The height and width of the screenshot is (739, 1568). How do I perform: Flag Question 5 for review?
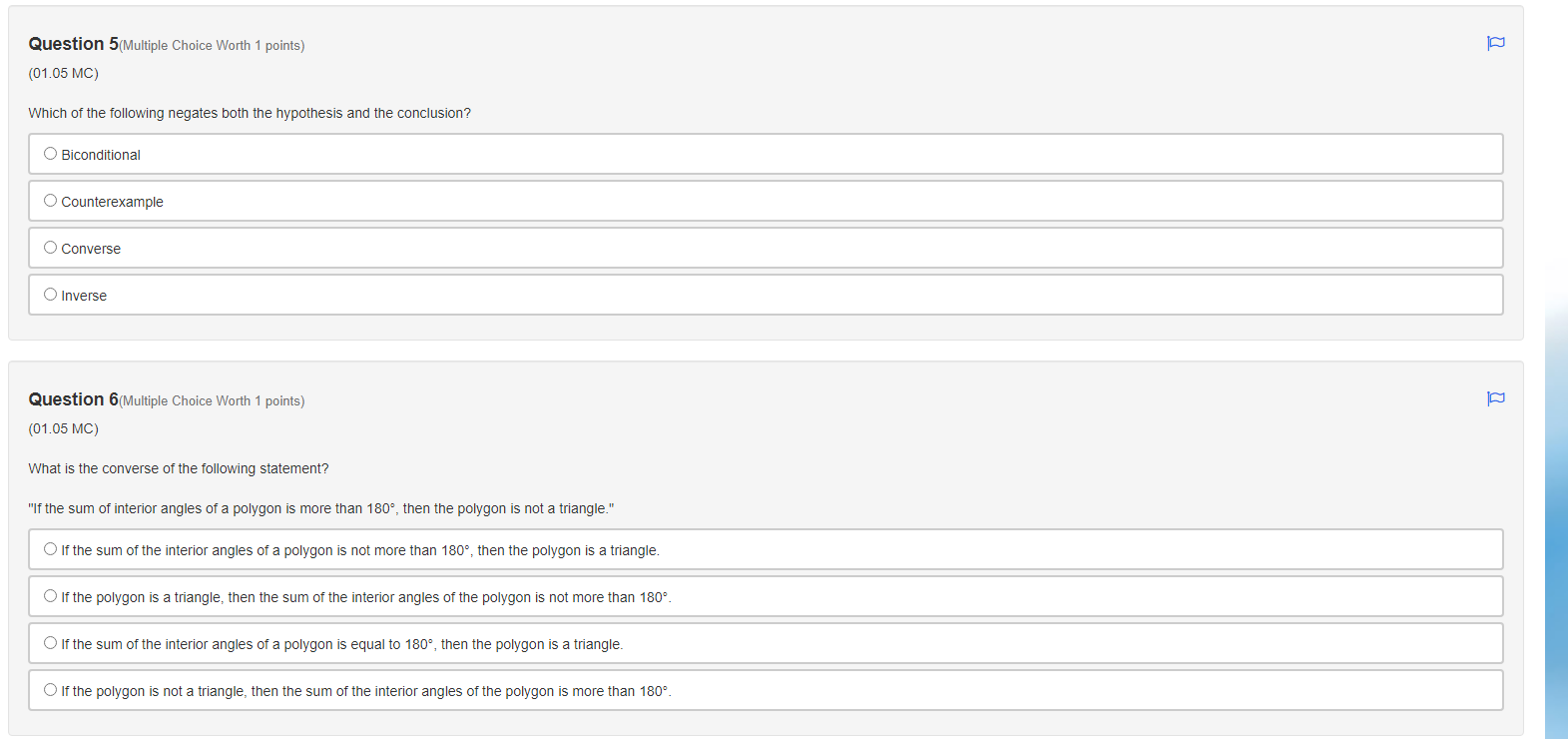1495,43
